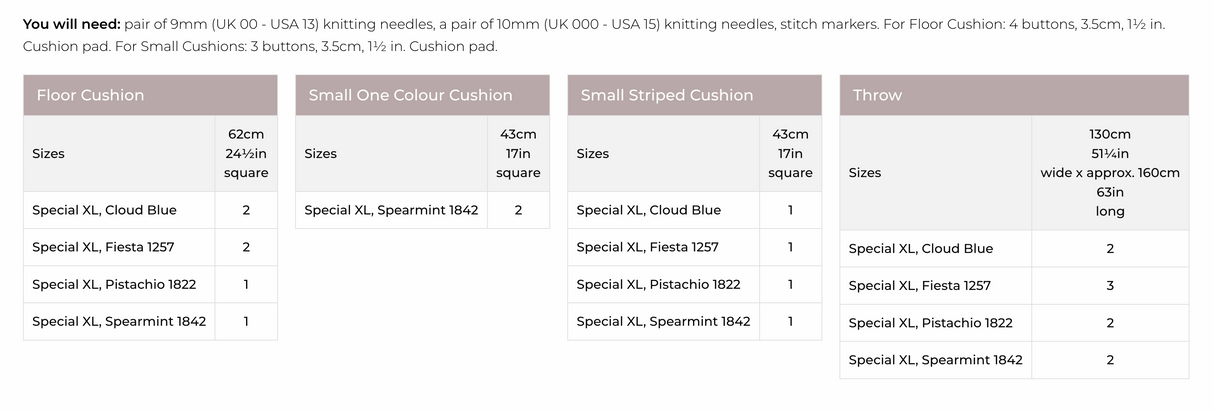Click Spearmint 1842 in Small One Colour table
The width and height of the screenshot is (1214, 411).
pyautogui.click(x=391, y=210)
